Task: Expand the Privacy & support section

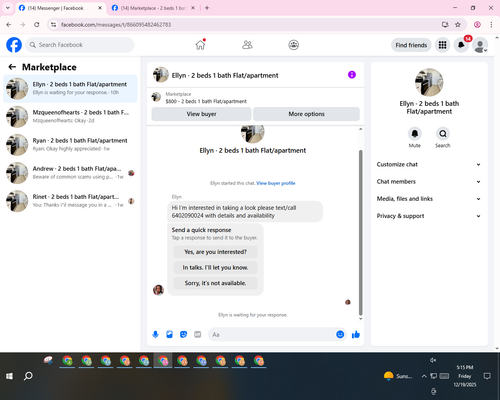Action: coord(429,216)
